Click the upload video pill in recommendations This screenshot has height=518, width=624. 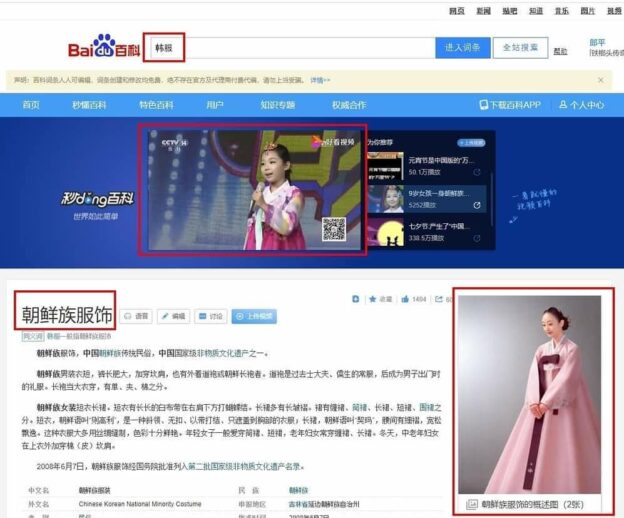(x=471, y=142)
